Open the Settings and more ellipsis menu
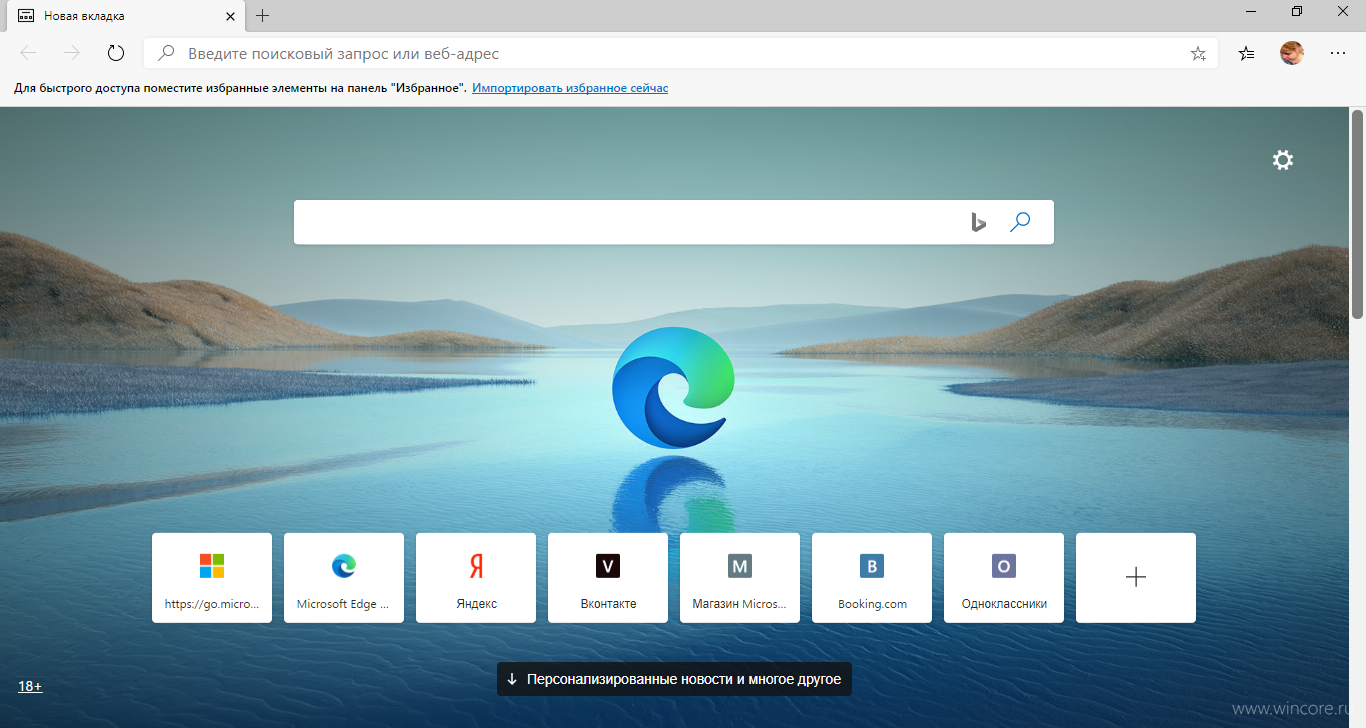The height and width of the screenshot is (728, 1366). [1338, 53]
